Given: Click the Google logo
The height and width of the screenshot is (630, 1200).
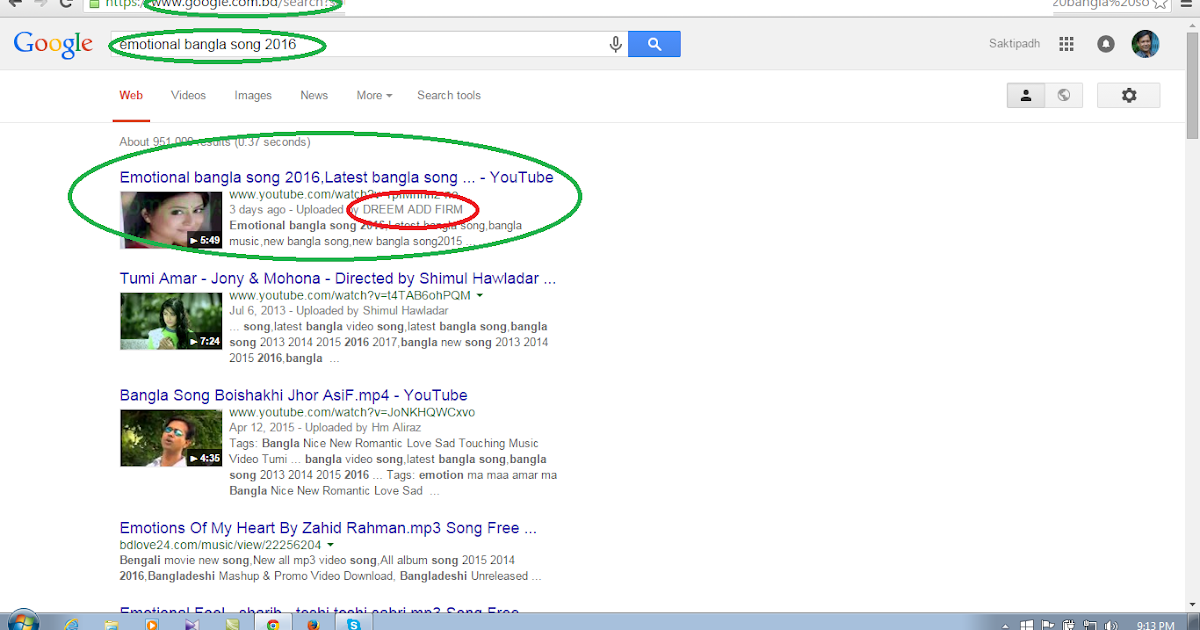Looking at the screenshot, I should [52, 45].
